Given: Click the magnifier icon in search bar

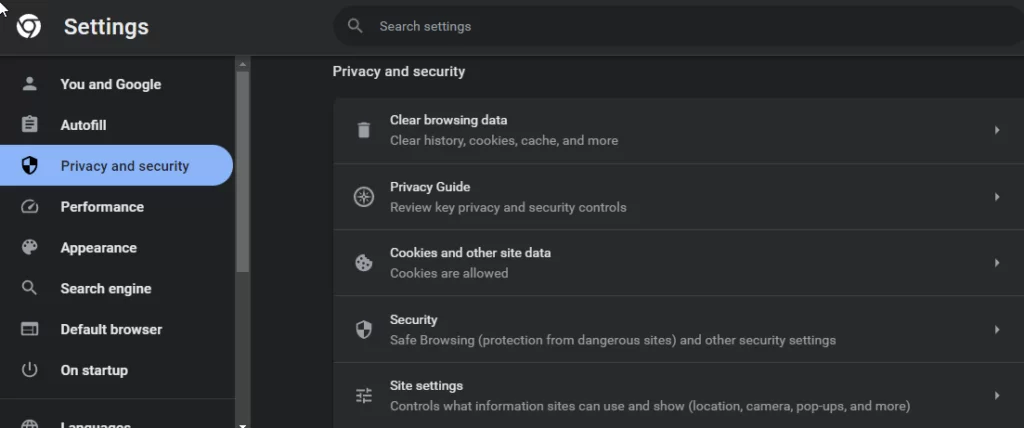Looking at the screenshot, I should pyautogui.click(x=355, y=26).
